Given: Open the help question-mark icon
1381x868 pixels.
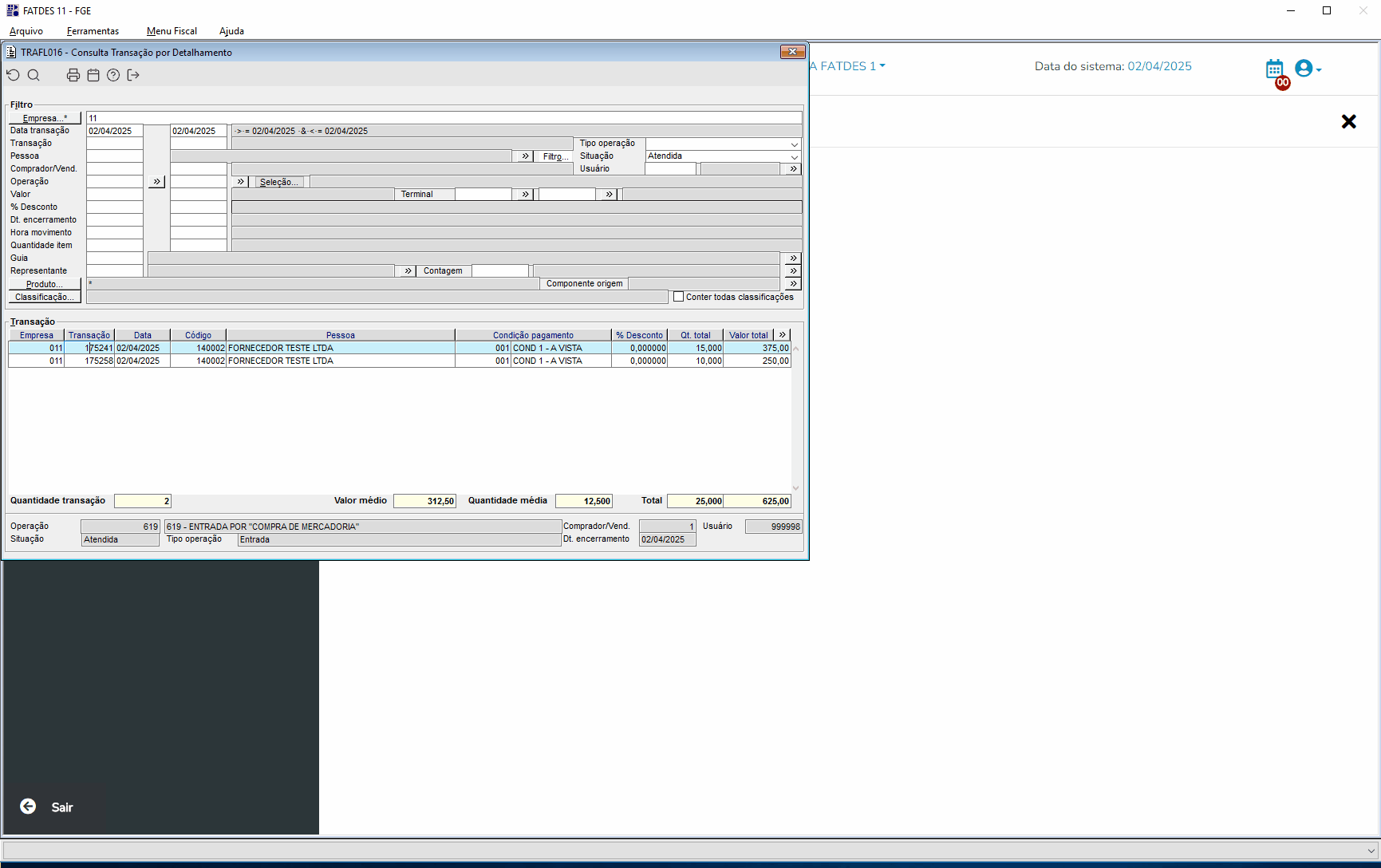Looking at the screenshot, I should (113, 75).
